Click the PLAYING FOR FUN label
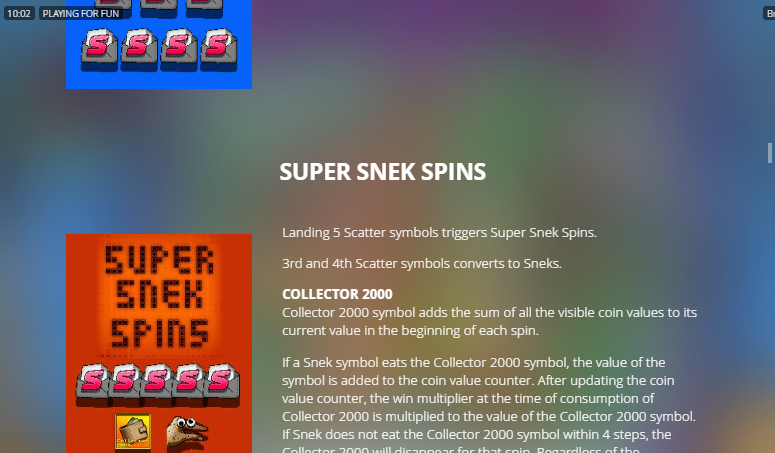775x453 pixels. tap(81, 13)
